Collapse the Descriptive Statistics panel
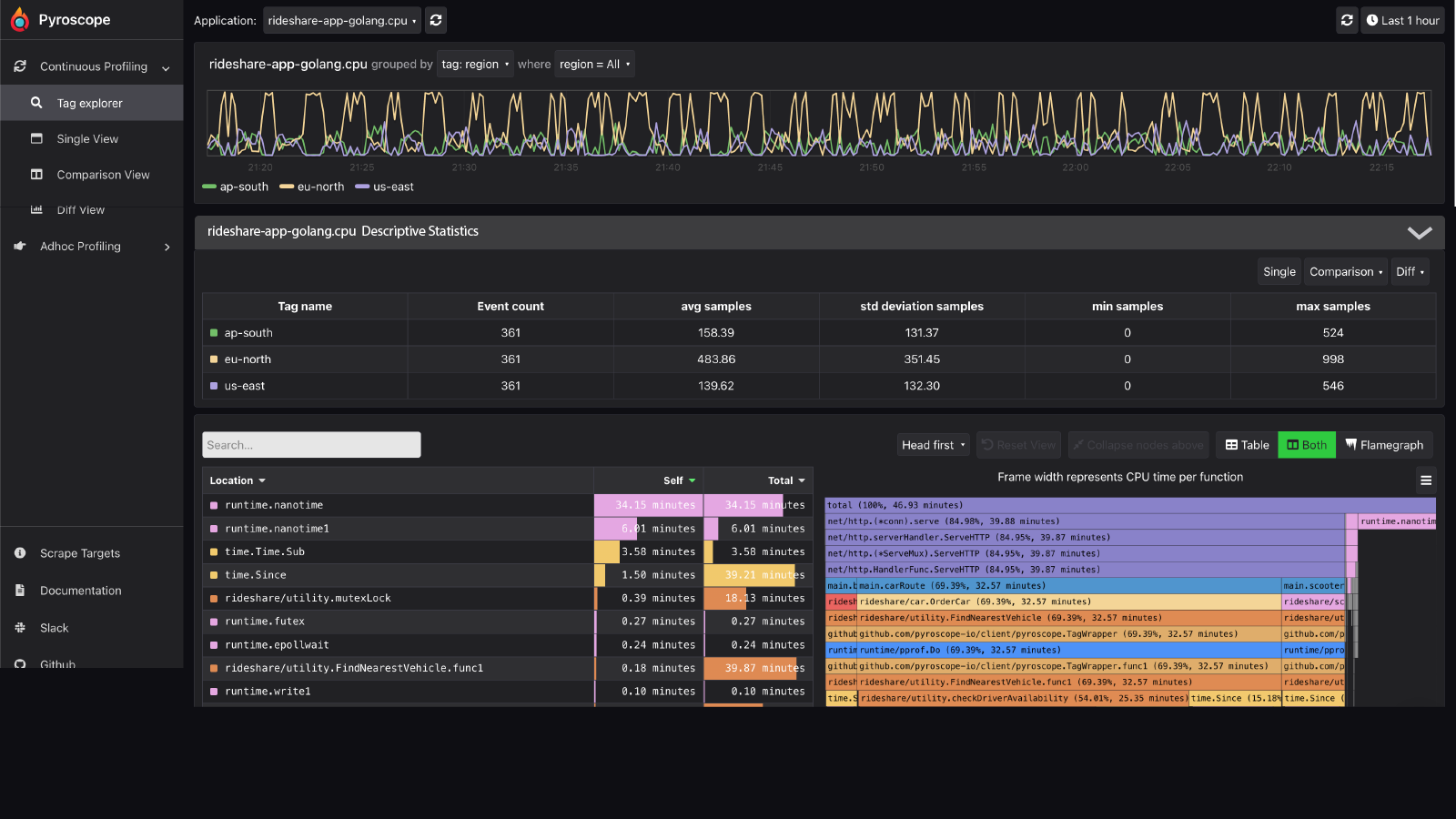 click(x=1420, y=232)
